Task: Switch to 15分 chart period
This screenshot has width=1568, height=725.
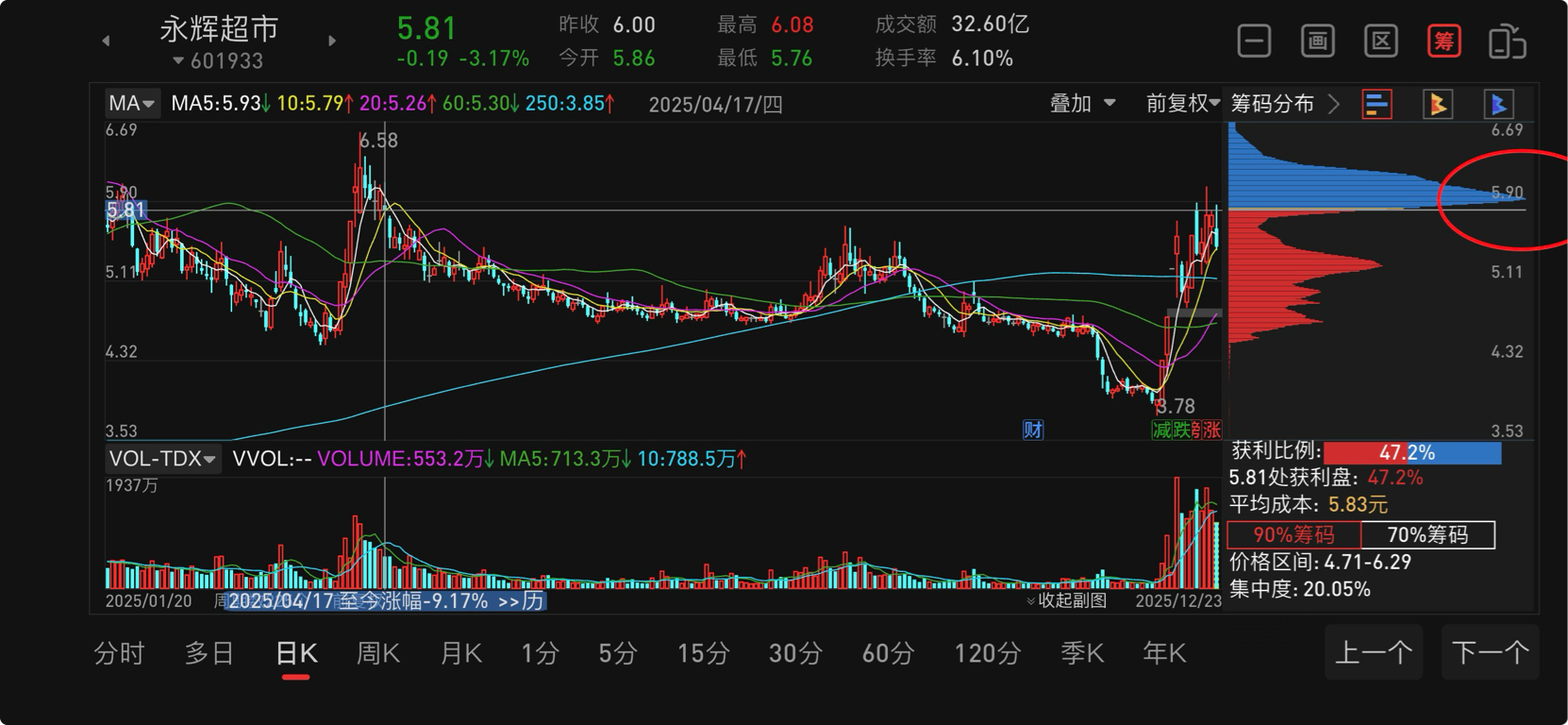Action: pos(703,653)
